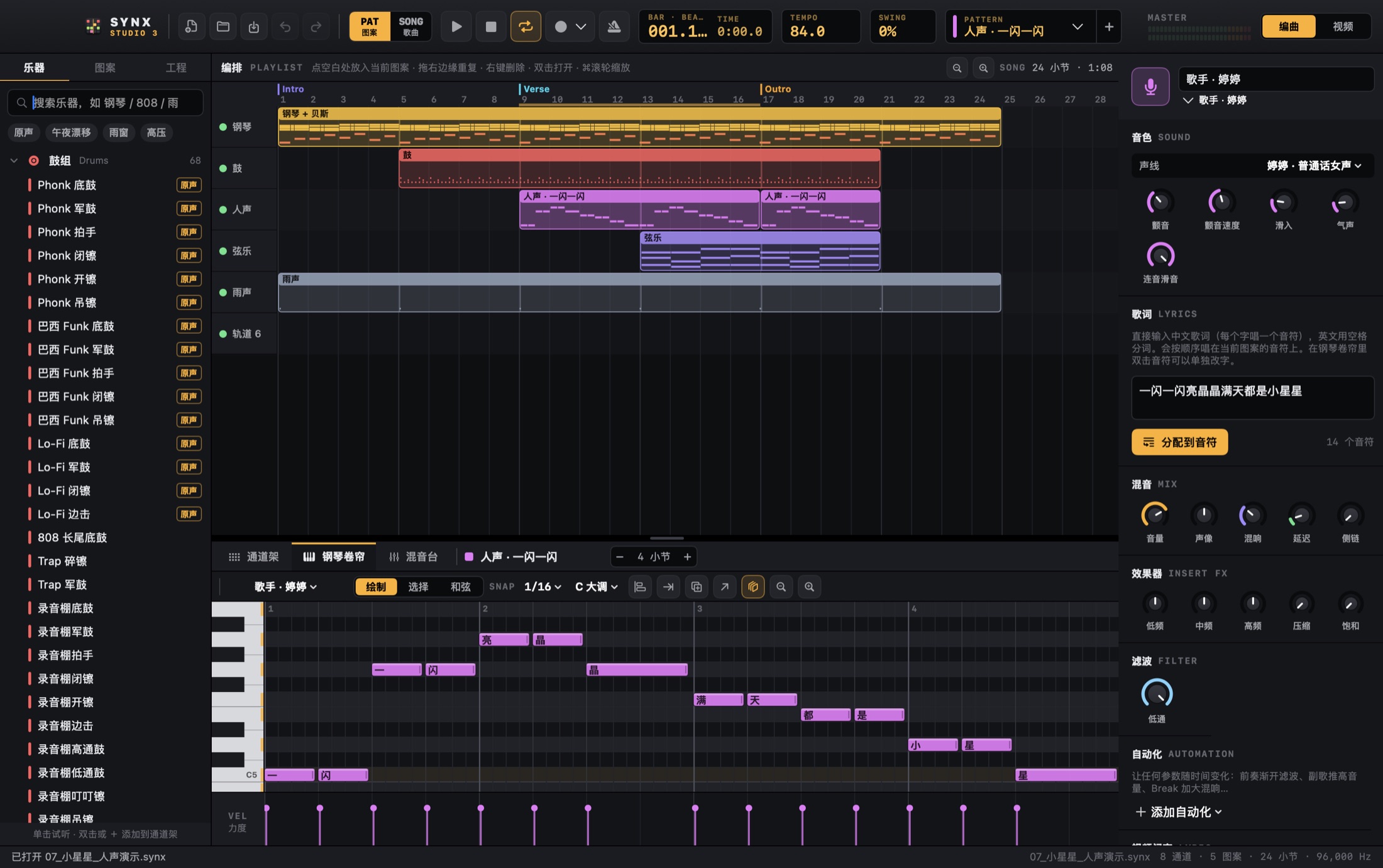1383x868 pixels.
Task: Start playback with the play button
Action: (456, 26)
